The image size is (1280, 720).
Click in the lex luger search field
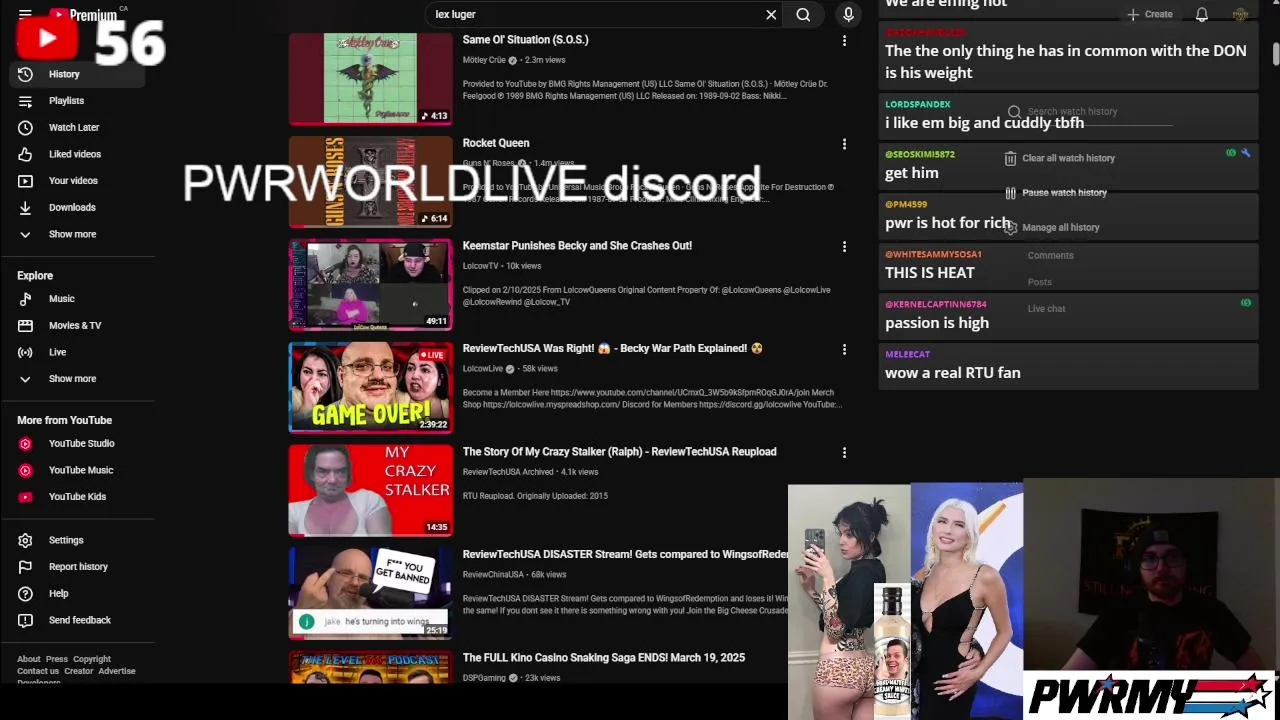click(595, 15)
